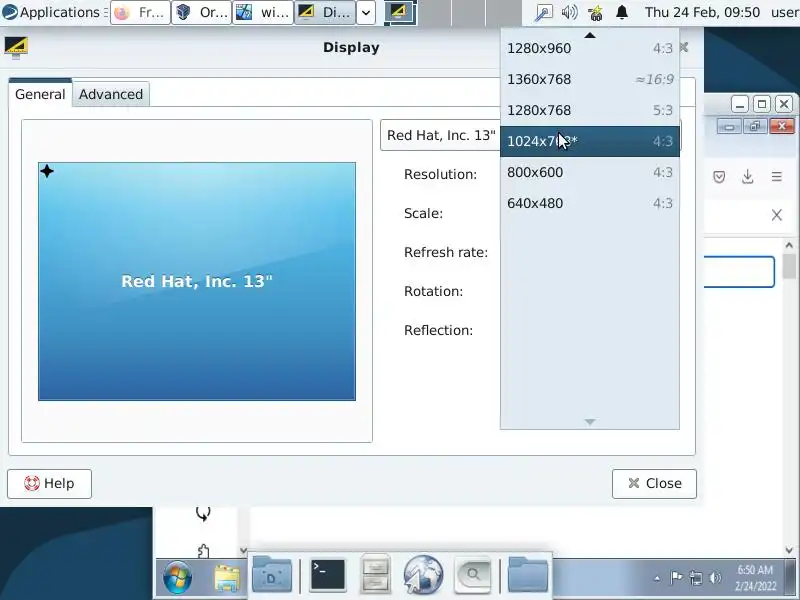Click the scroll-down arrow on Firefox scrollbar
The height and width of the screenshot is (600, 800).
point(789,550)
